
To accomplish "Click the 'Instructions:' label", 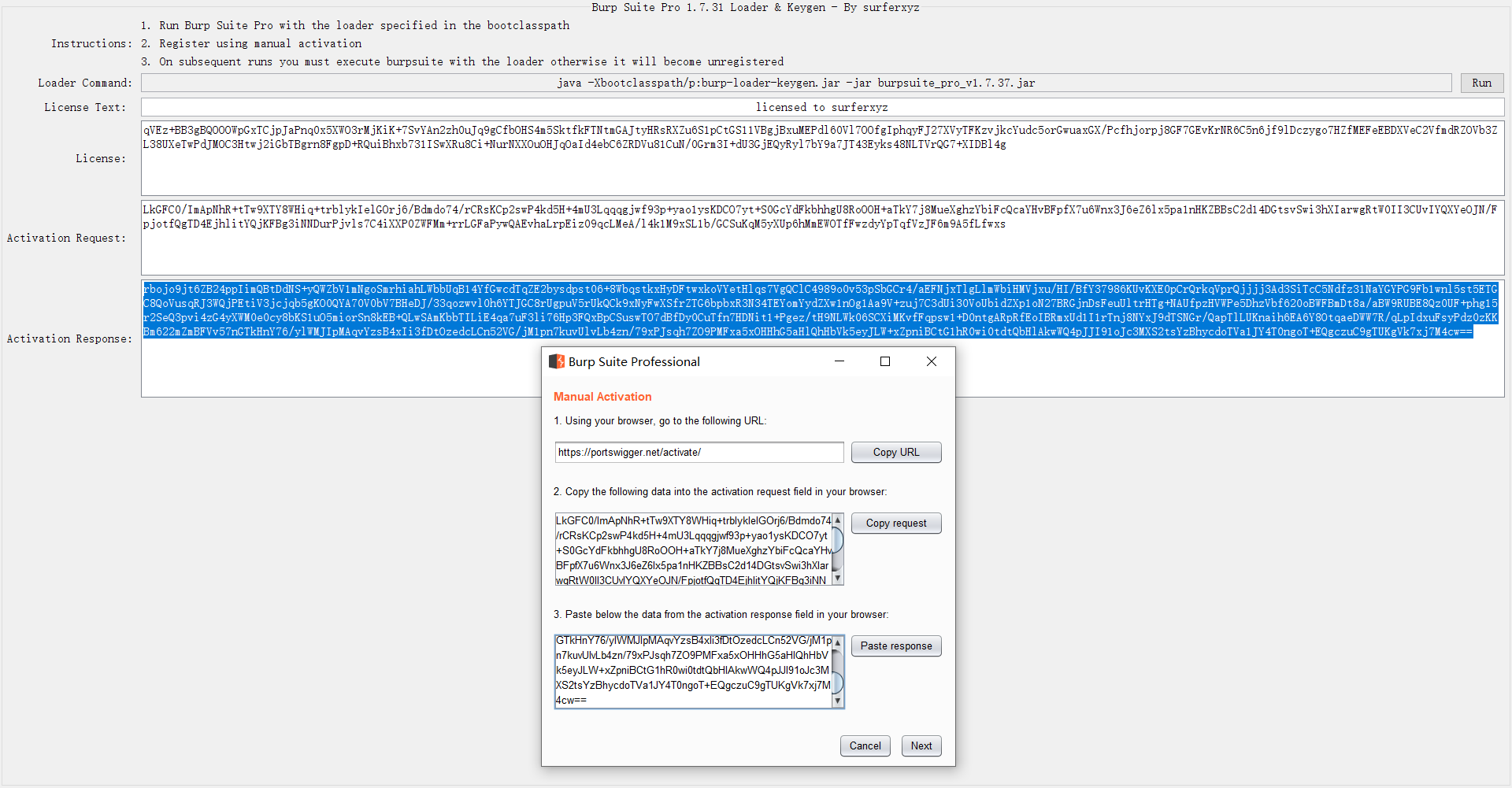I will click(92, 43).
